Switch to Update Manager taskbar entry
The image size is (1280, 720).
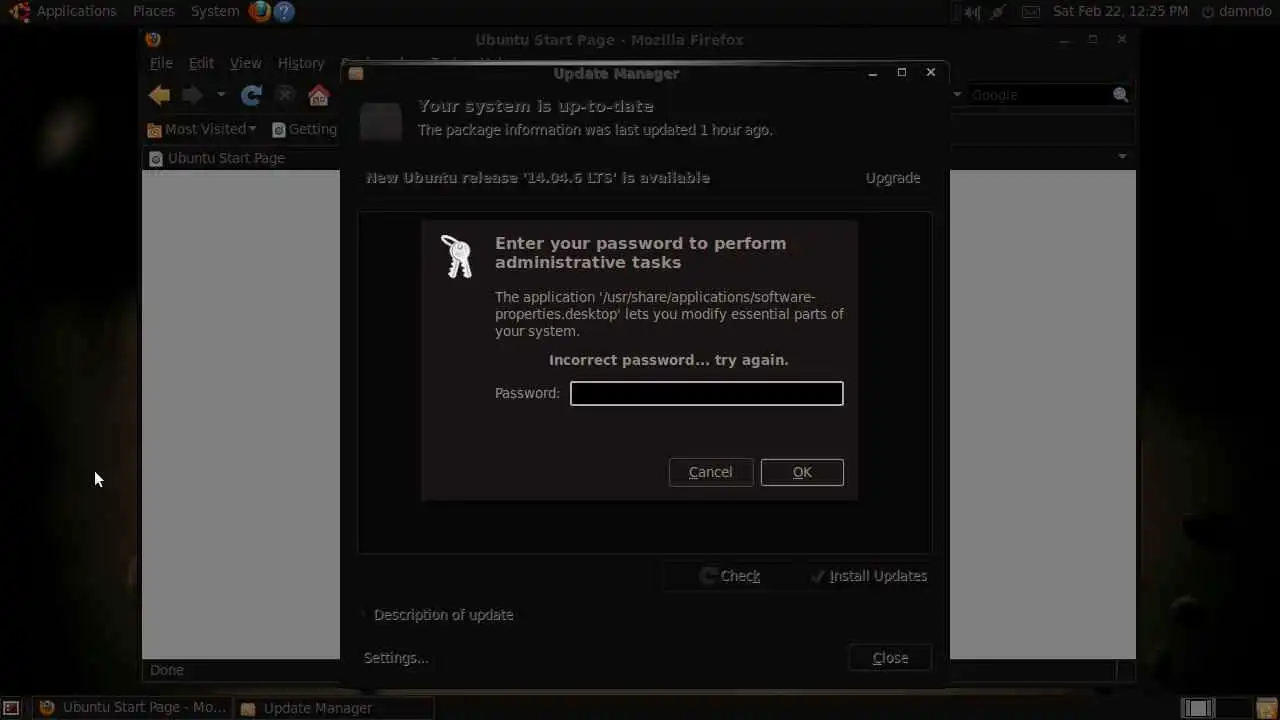coord(335,708)
